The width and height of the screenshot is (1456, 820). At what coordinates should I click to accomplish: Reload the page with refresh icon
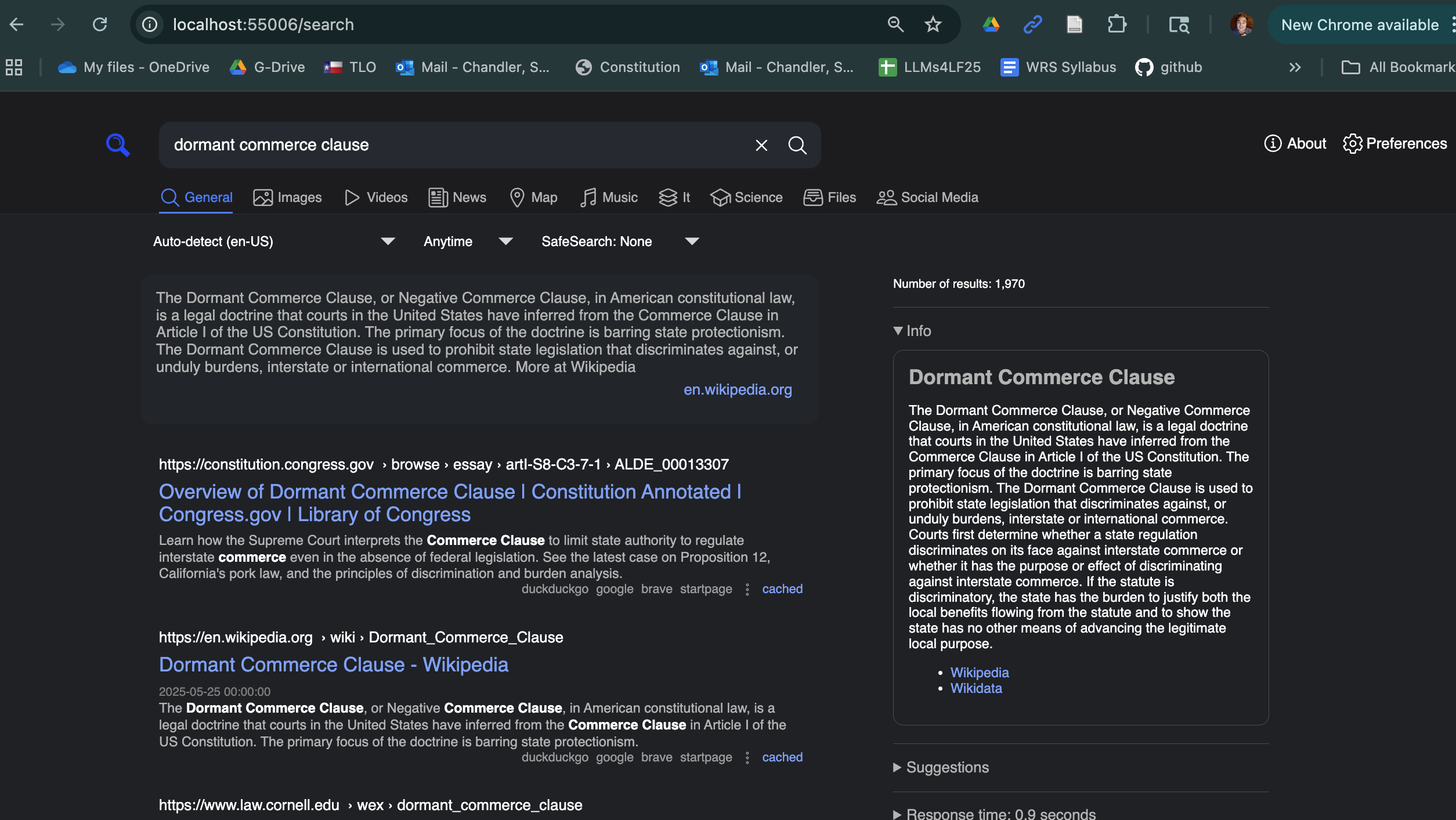click(100, 24)
